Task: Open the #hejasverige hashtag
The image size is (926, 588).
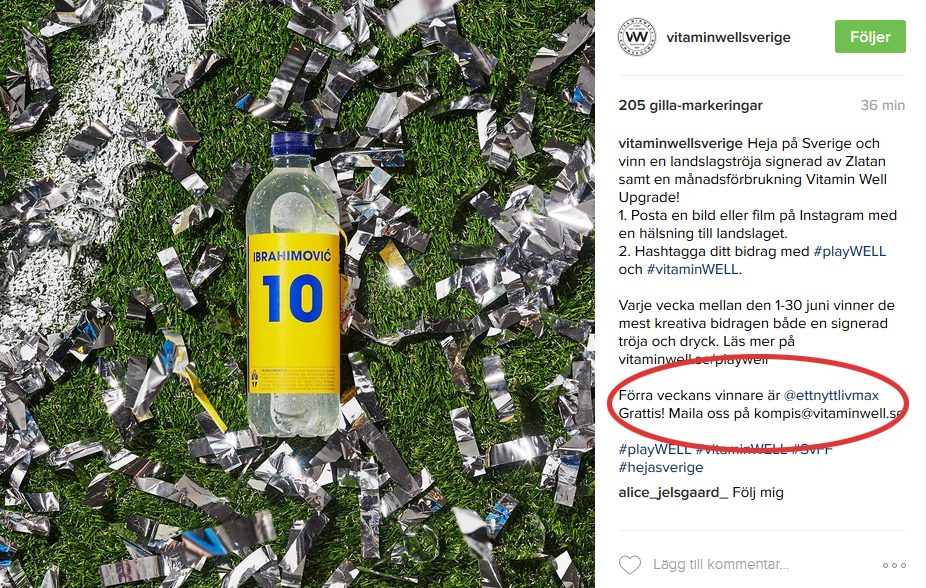Action: (660, 467)
